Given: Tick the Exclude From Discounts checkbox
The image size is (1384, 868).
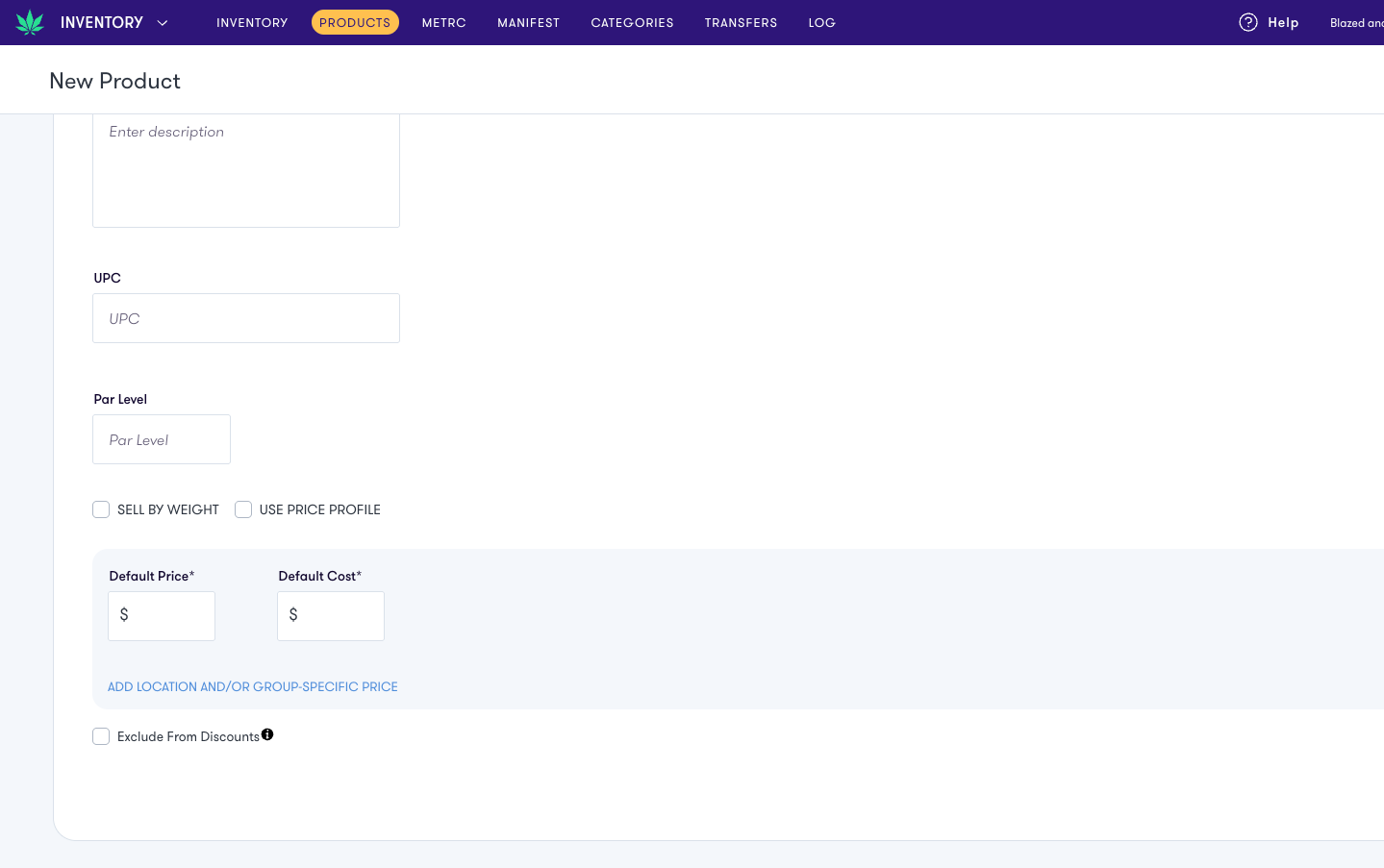Looking at the screenshot, I should click(101, 736).
